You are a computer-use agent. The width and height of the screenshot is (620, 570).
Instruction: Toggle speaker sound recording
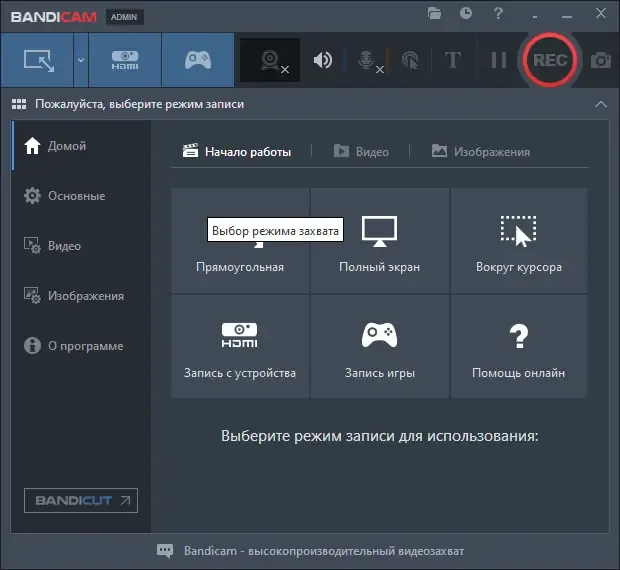(323, 60)
